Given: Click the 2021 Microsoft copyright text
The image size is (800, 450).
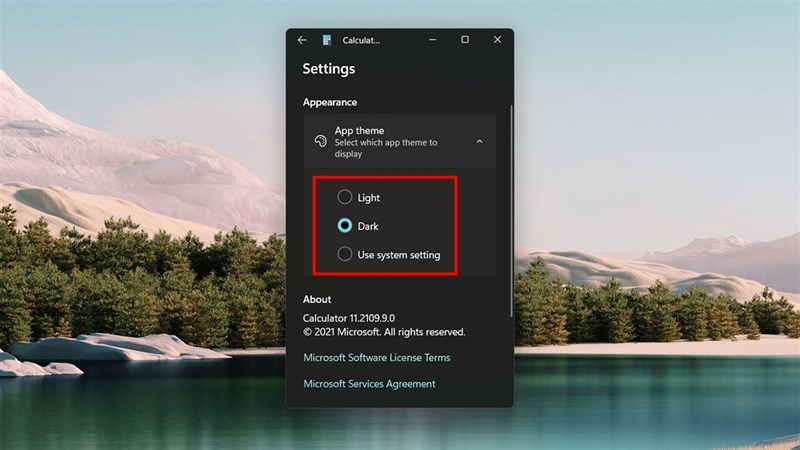Looking at the screenshot, I should pyautogui.click(x=384, y=332).
